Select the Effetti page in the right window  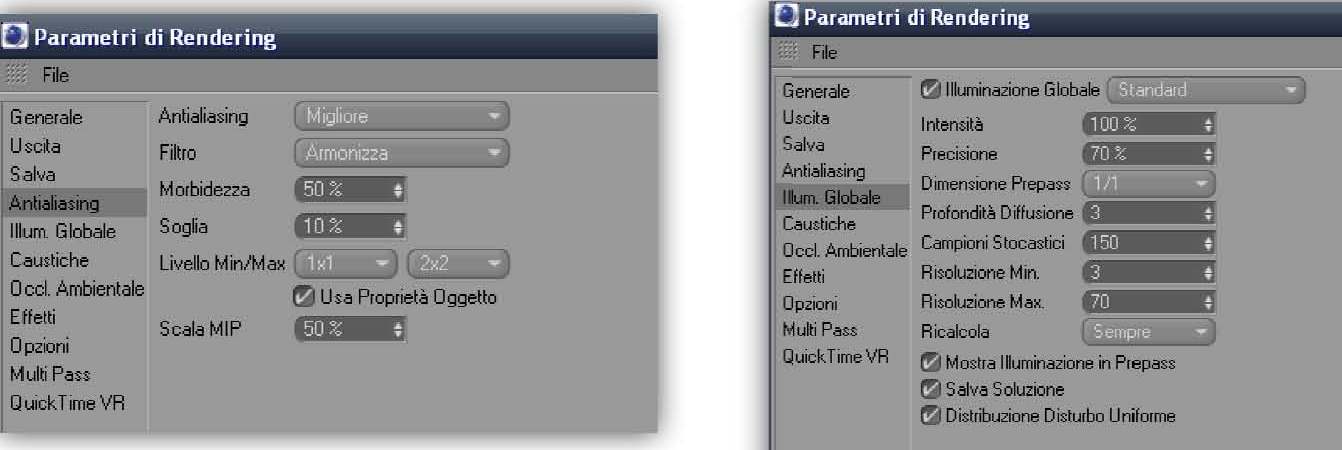click(x=803, y=276)
